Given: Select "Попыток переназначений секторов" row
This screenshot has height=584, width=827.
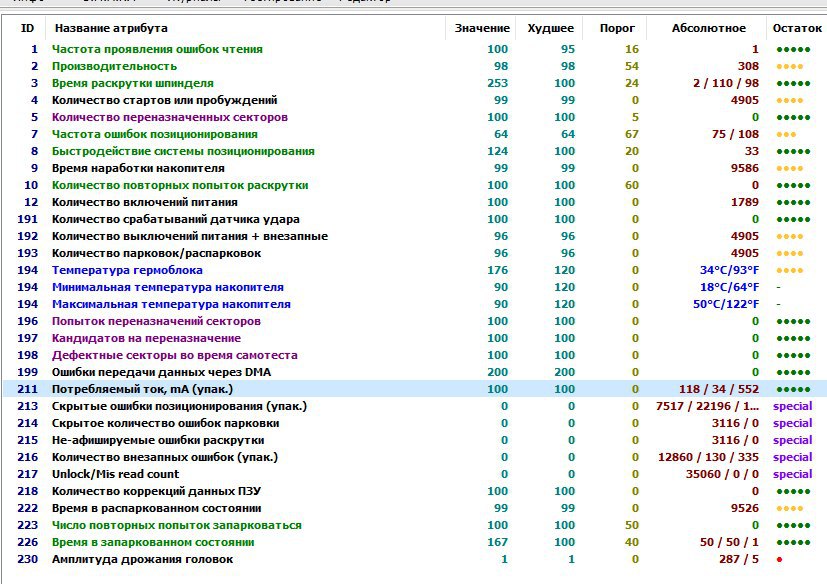Looking at the screenshot, I should tap(415, 321).
